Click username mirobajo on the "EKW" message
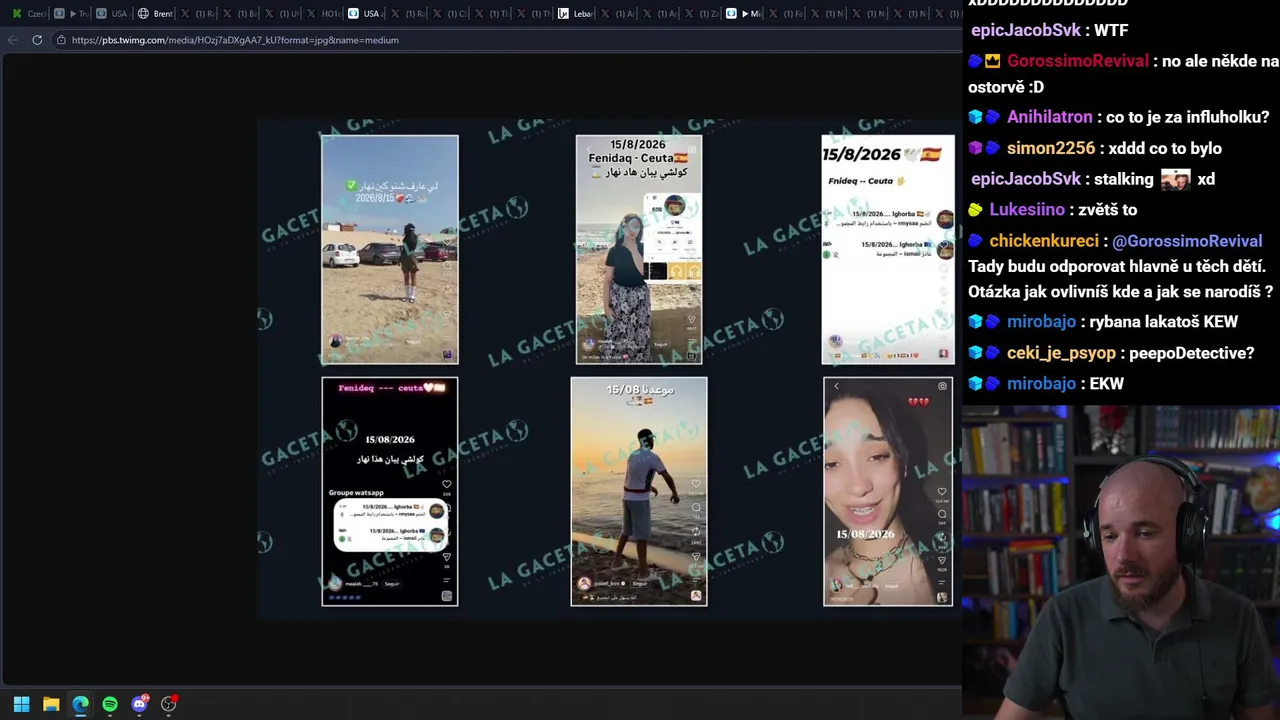Screen dimensions: 1280x720 (x=1041, y=384)
